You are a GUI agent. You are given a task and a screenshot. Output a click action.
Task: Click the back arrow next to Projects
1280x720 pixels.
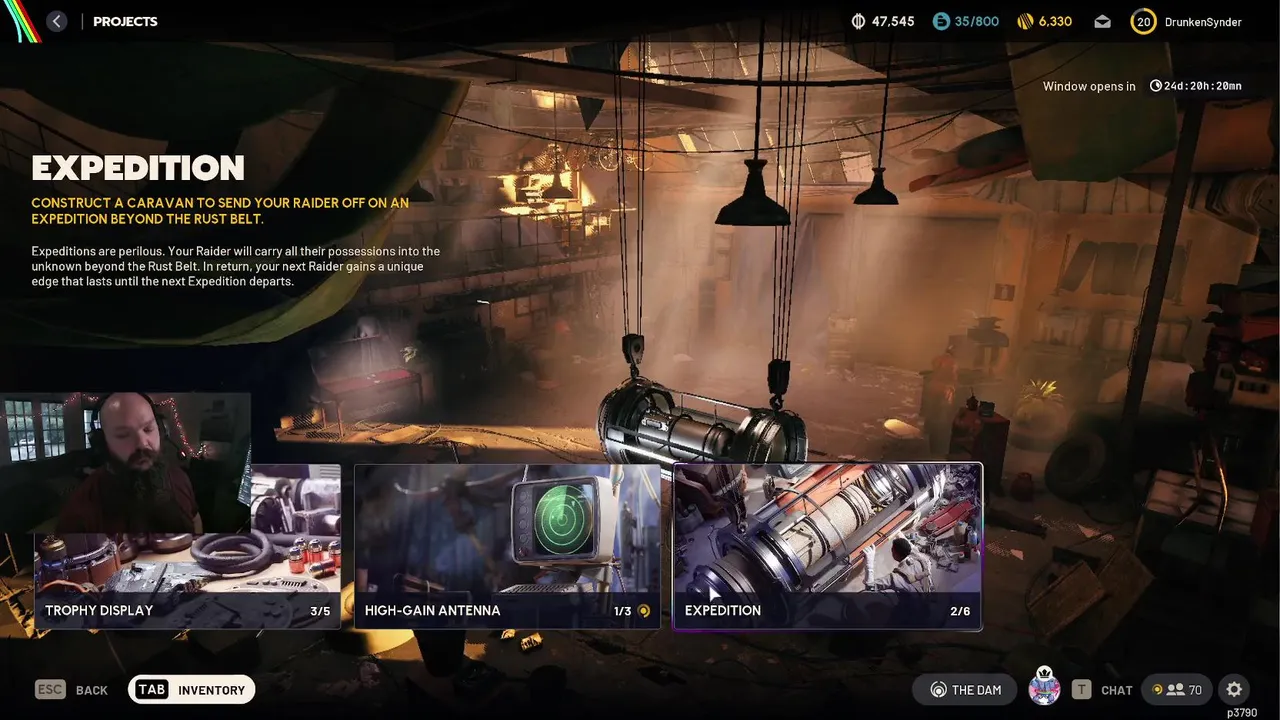[x=57, y=21]
